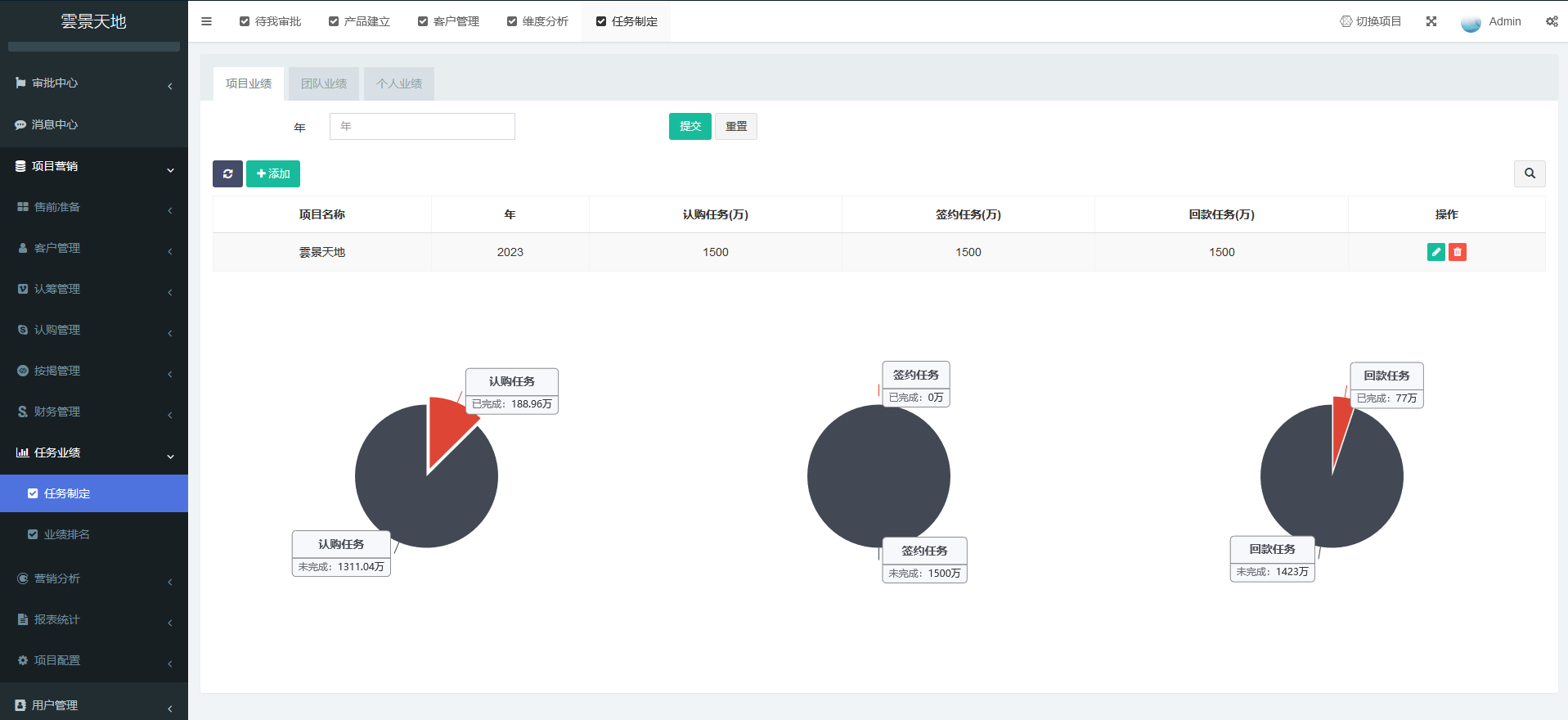This screenshot has height=720, width=1568.
Task: Expand the 财务管理 chevron
Action: tap(170, 415)
